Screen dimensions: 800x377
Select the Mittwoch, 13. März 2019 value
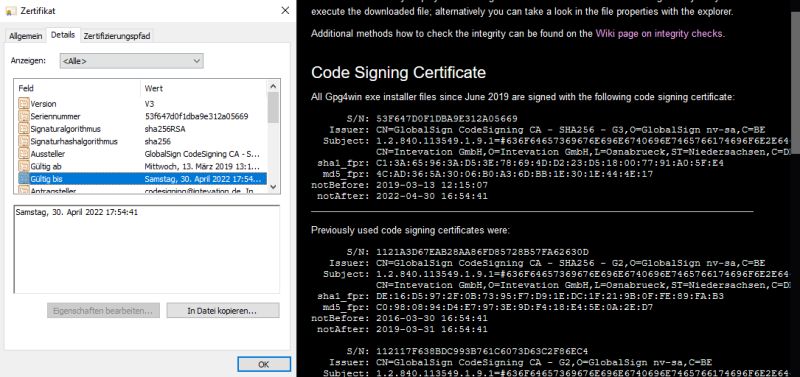click(x=203, y=166)
